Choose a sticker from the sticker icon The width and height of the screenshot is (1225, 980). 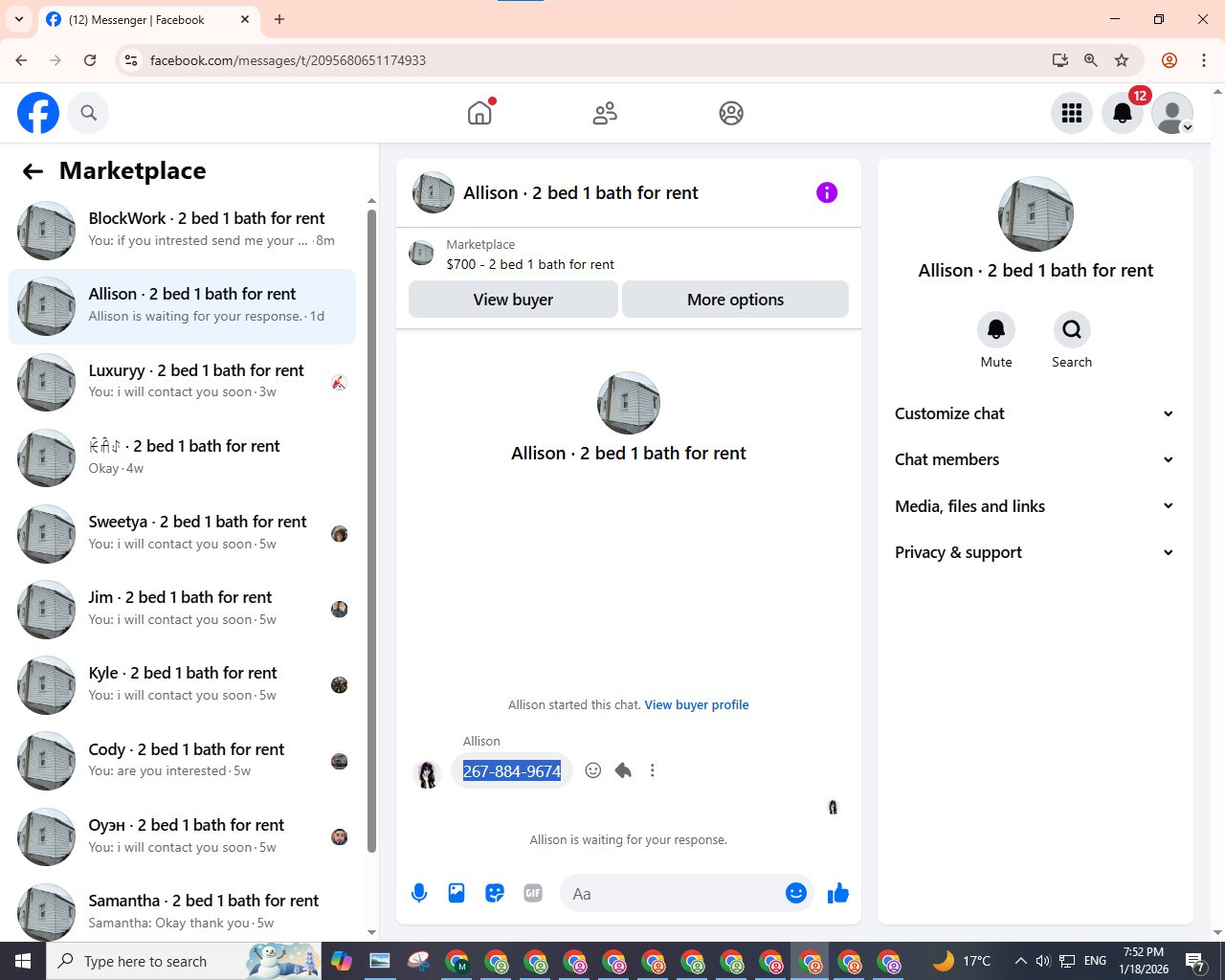[495, 893]
